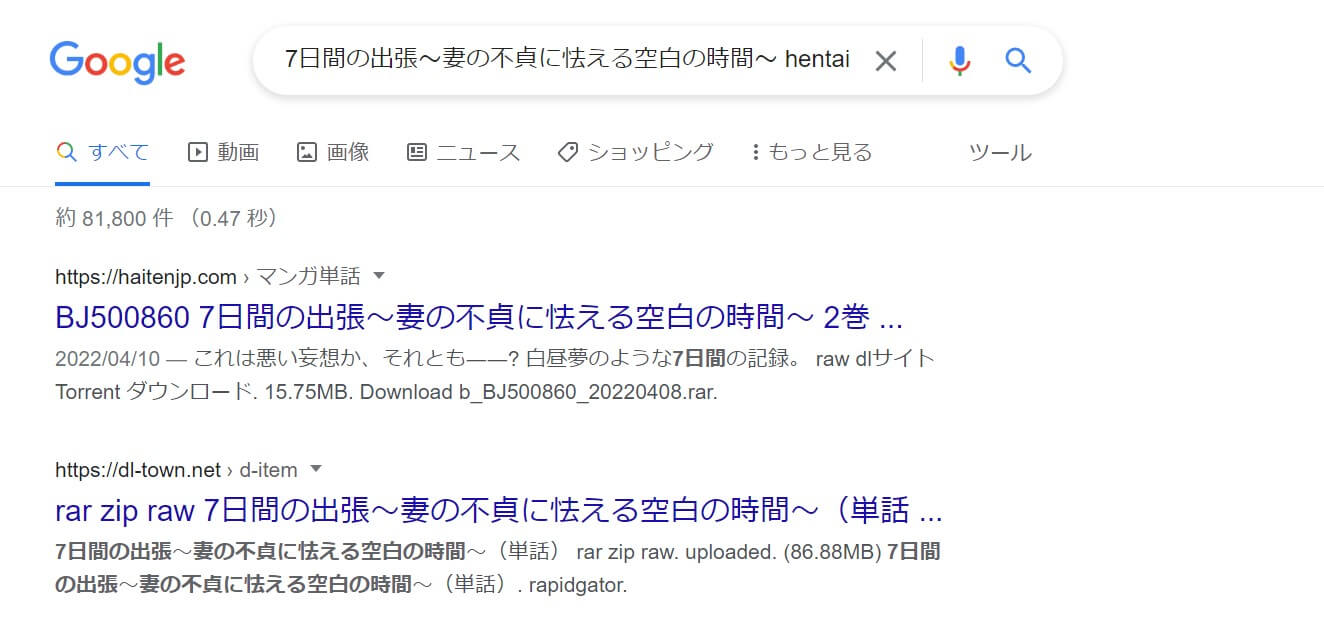Click the https://haitenjp.com breadcrumb URL

[146, 276]
